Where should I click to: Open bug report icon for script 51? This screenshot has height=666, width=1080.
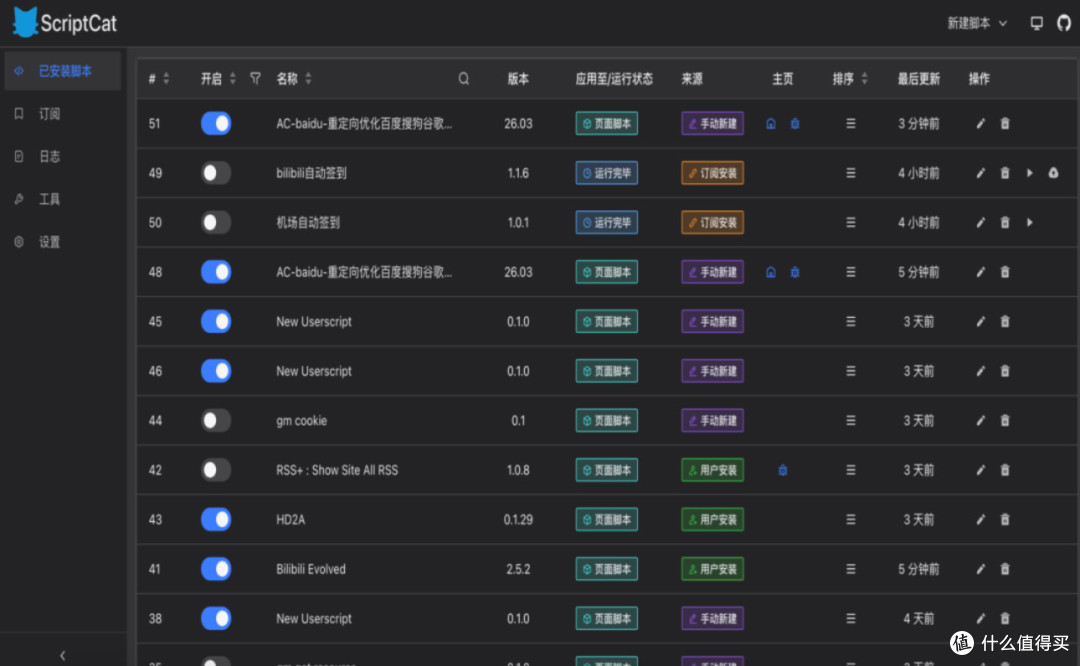(x=795, y=123)
